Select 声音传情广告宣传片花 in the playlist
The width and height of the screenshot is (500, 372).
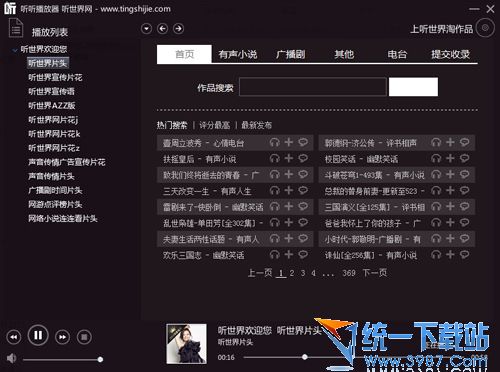click(67, 162)
